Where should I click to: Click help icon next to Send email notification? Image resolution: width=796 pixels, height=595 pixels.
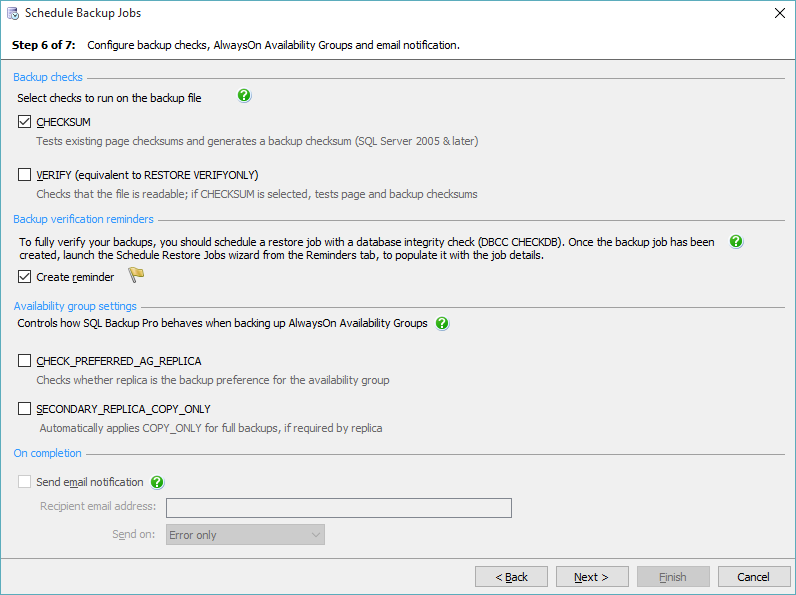click(x=157, y=482)
